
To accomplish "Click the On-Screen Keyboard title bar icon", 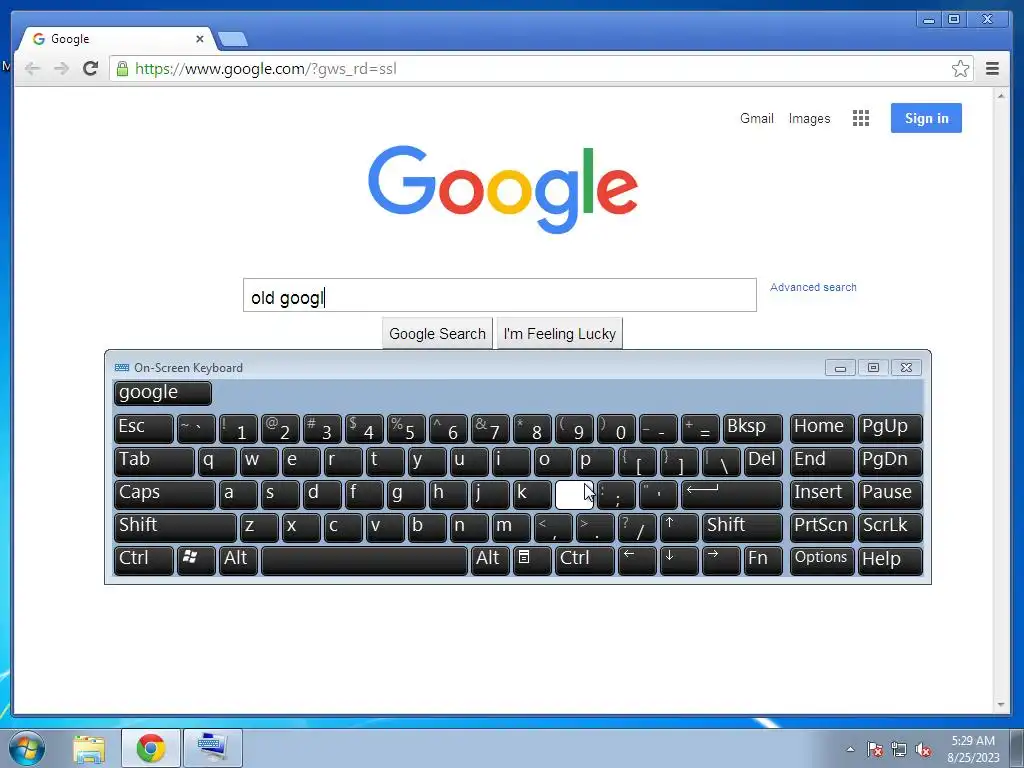I will 121,368.
